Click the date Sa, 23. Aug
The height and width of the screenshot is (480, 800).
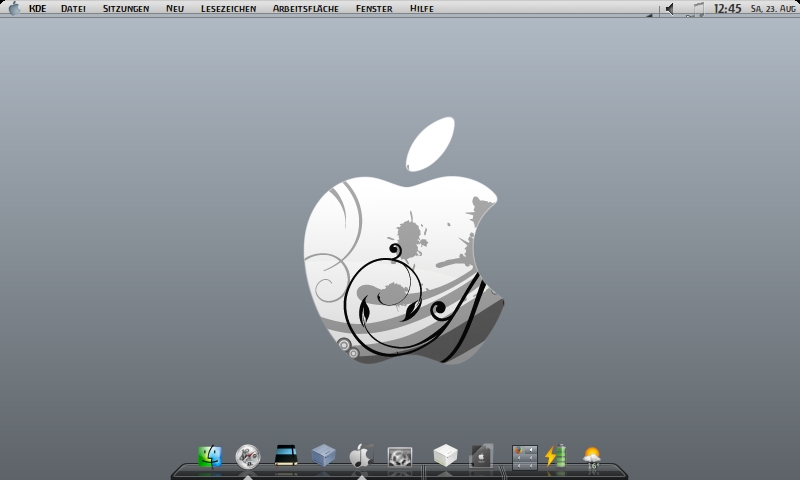[x=772, y=9]
